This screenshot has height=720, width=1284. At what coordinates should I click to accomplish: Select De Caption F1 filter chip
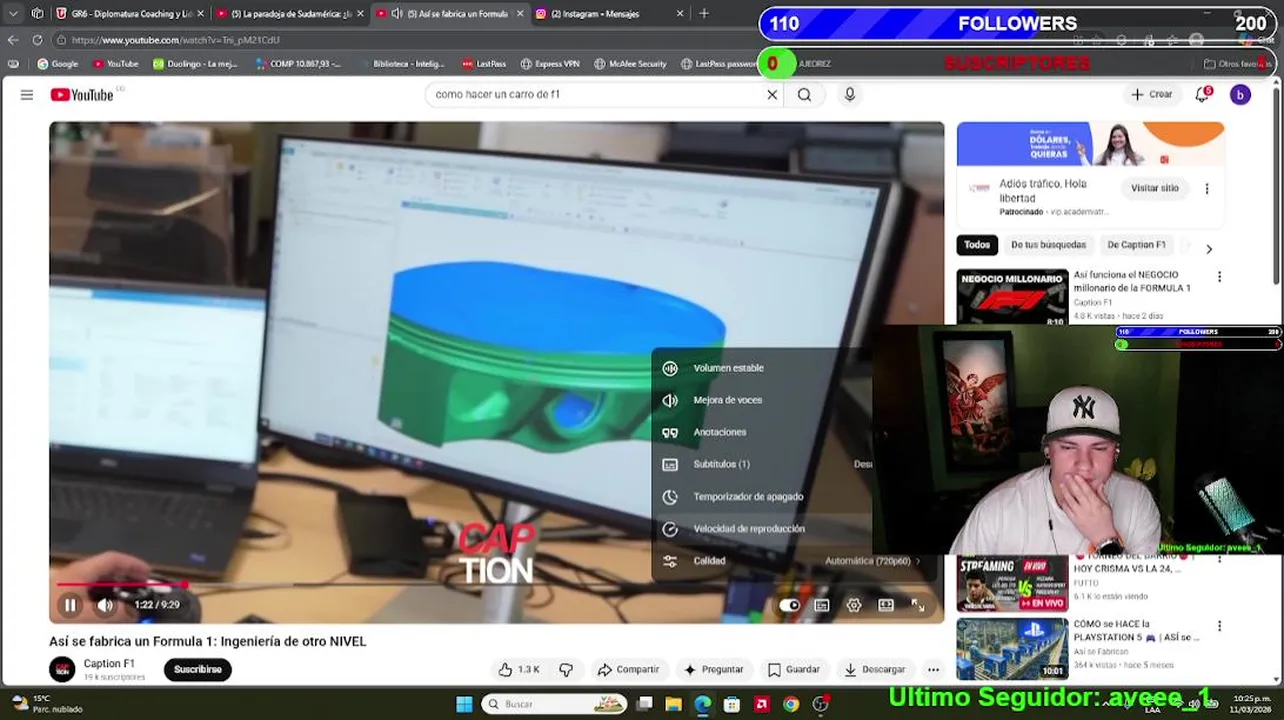pos(1136,245)
